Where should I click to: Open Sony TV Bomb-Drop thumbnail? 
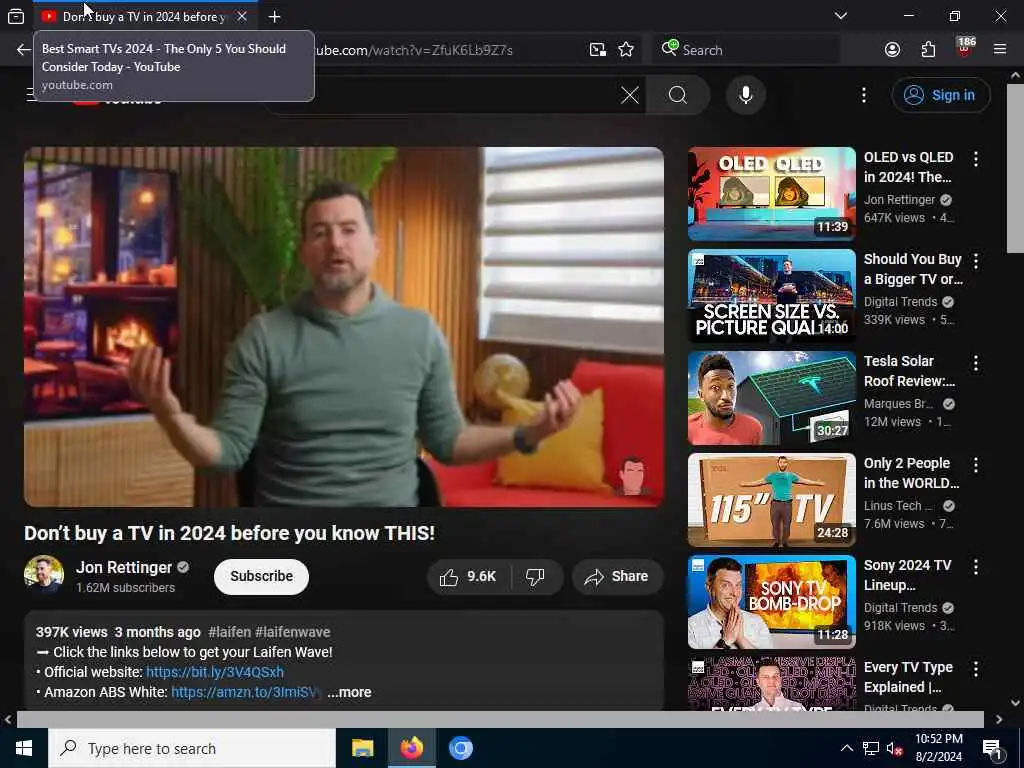[771, 602]
